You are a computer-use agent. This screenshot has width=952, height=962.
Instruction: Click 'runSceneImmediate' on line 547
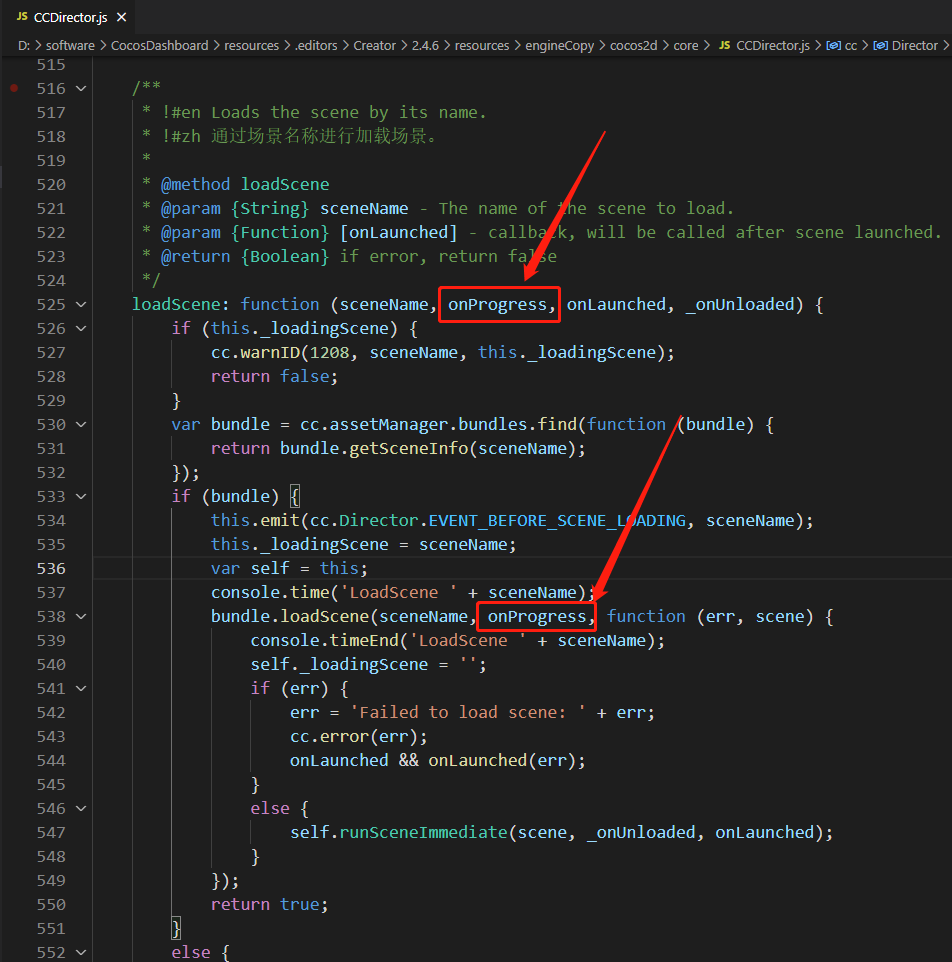point(423,833)
